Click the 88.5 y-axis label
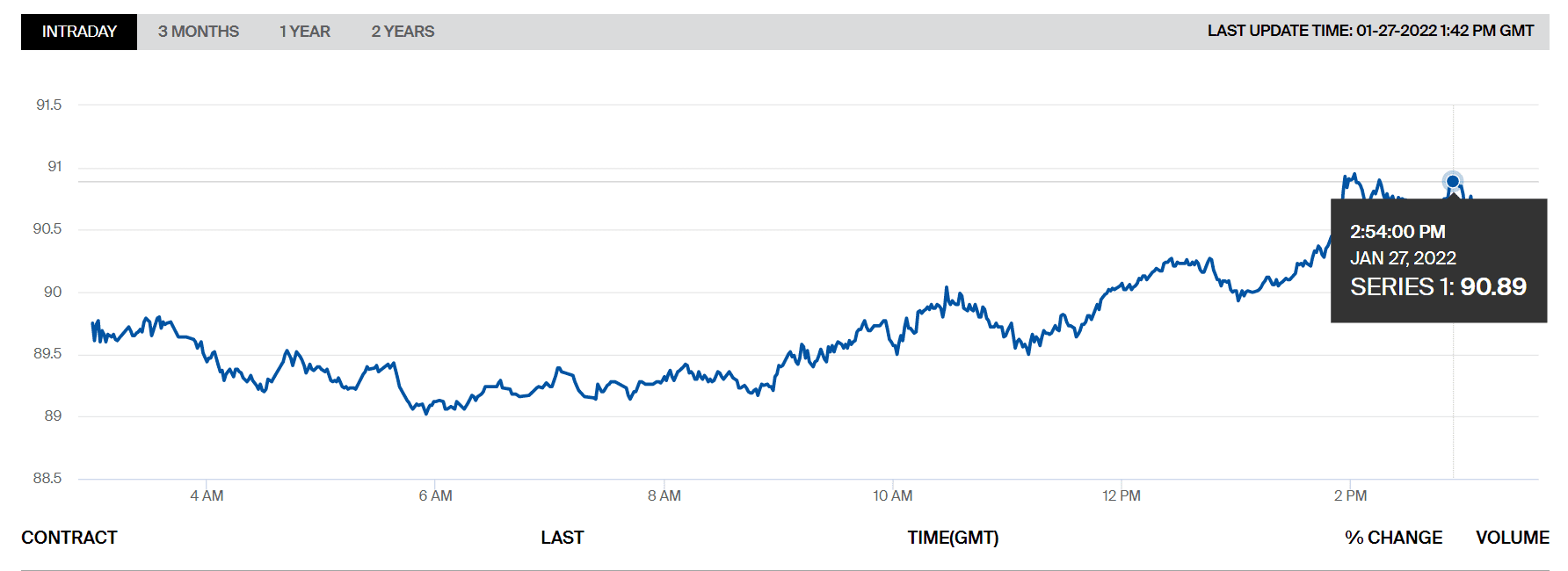 pos(47,478)
